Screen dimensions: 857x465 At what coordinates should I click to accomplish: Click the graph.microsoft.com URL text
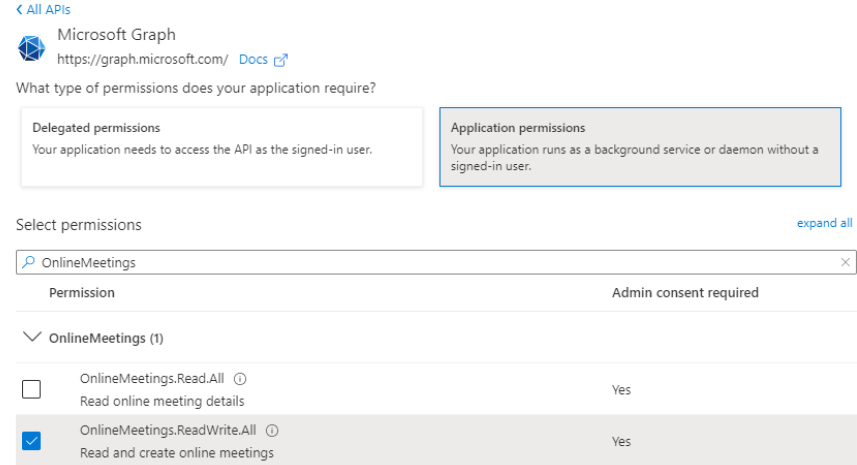tap(143, 59)
